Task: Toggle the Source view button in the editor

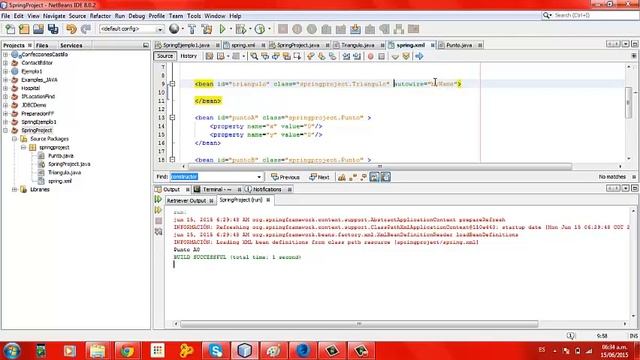Action: point(165,56)
